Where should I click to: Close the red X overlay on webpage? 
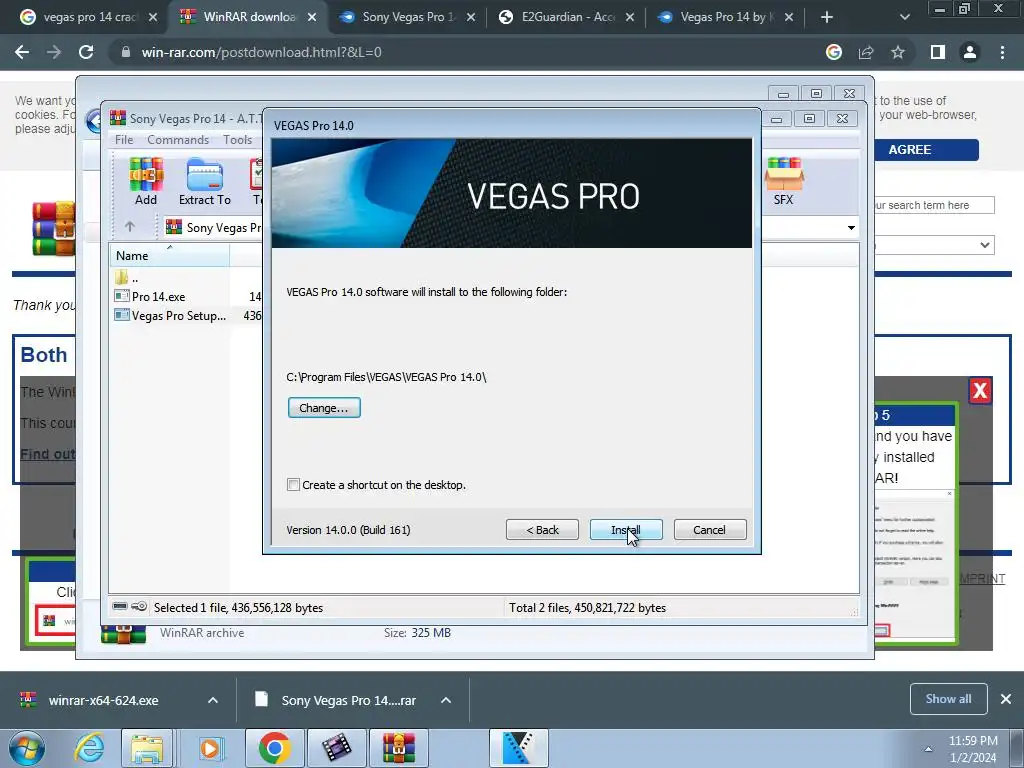pyautogui.click(x=980, y=391)
